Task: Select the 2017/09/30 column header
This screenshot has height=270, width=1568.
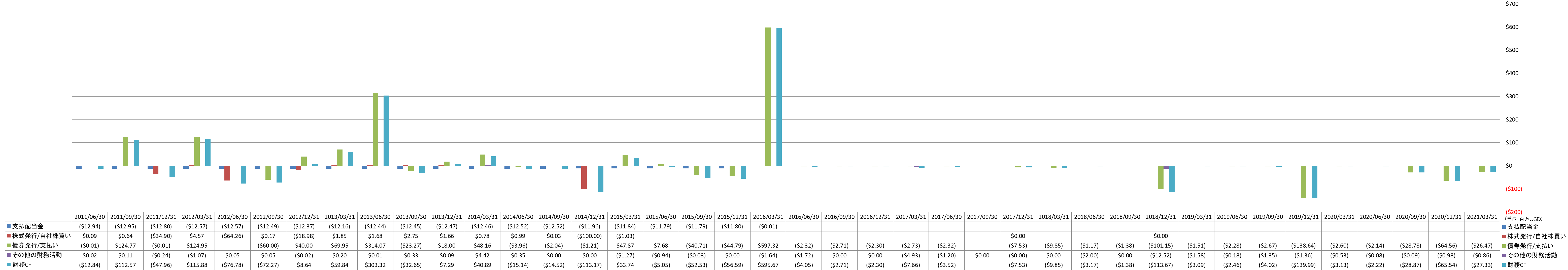Action: [x=982, y=217]
